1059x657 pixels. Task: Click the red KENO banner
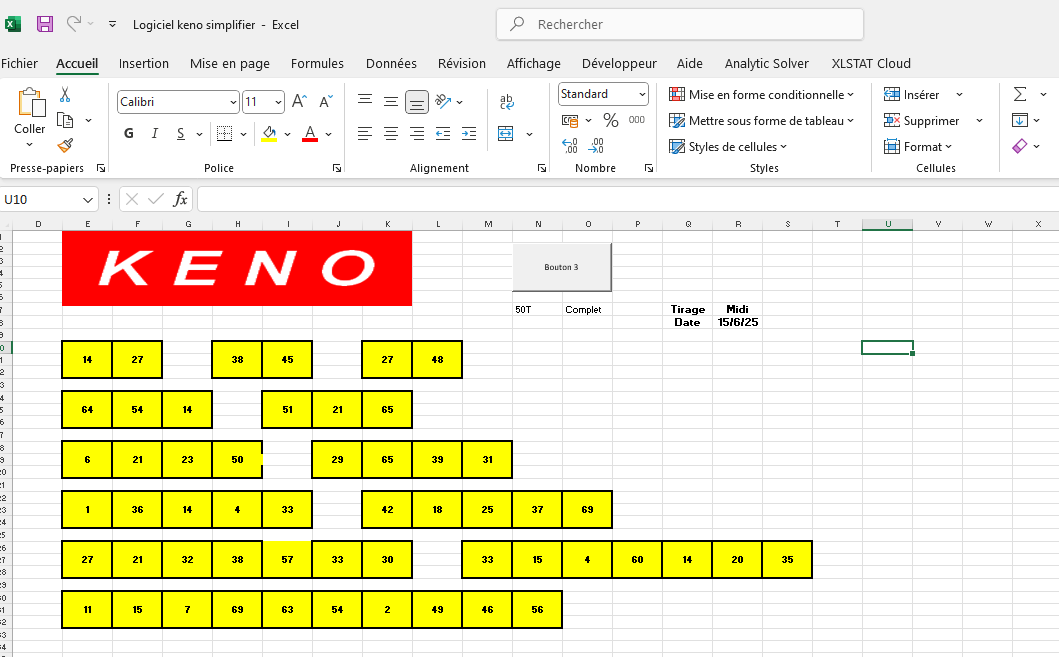(237, 268)
